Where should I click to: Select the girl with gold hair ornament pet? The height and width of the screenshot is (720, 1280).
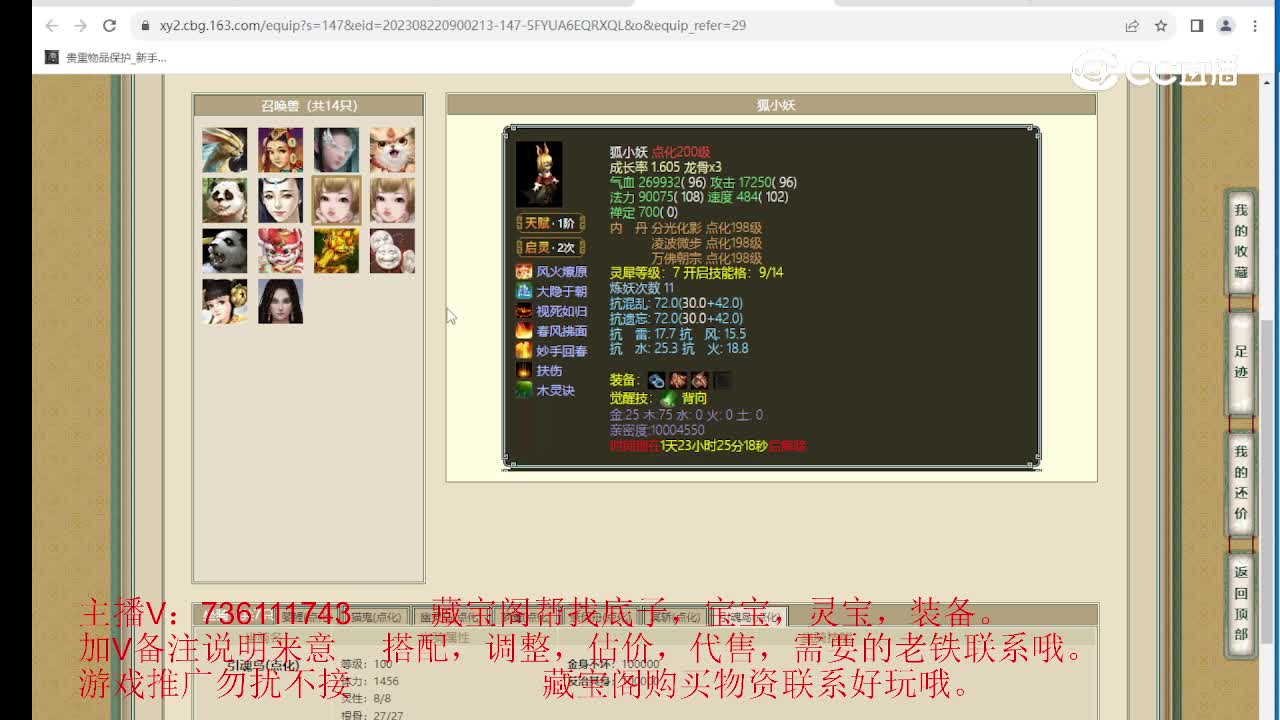click(x=224, y=301)
